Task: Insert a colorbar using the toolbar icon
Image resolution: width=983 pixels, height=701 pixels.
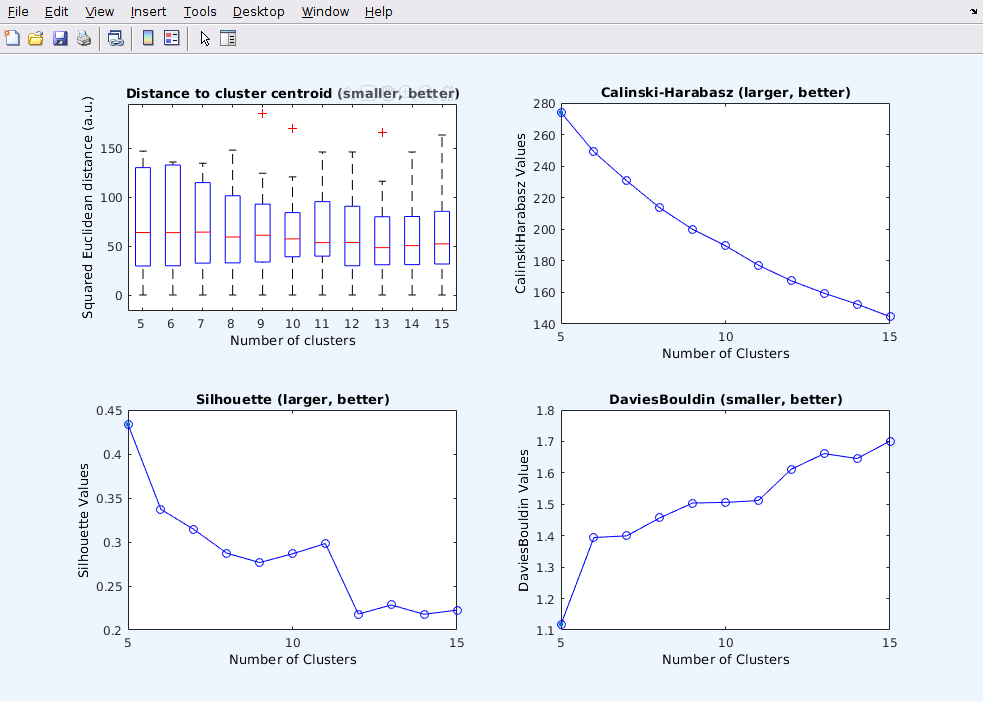Action: tap(148, 39)
